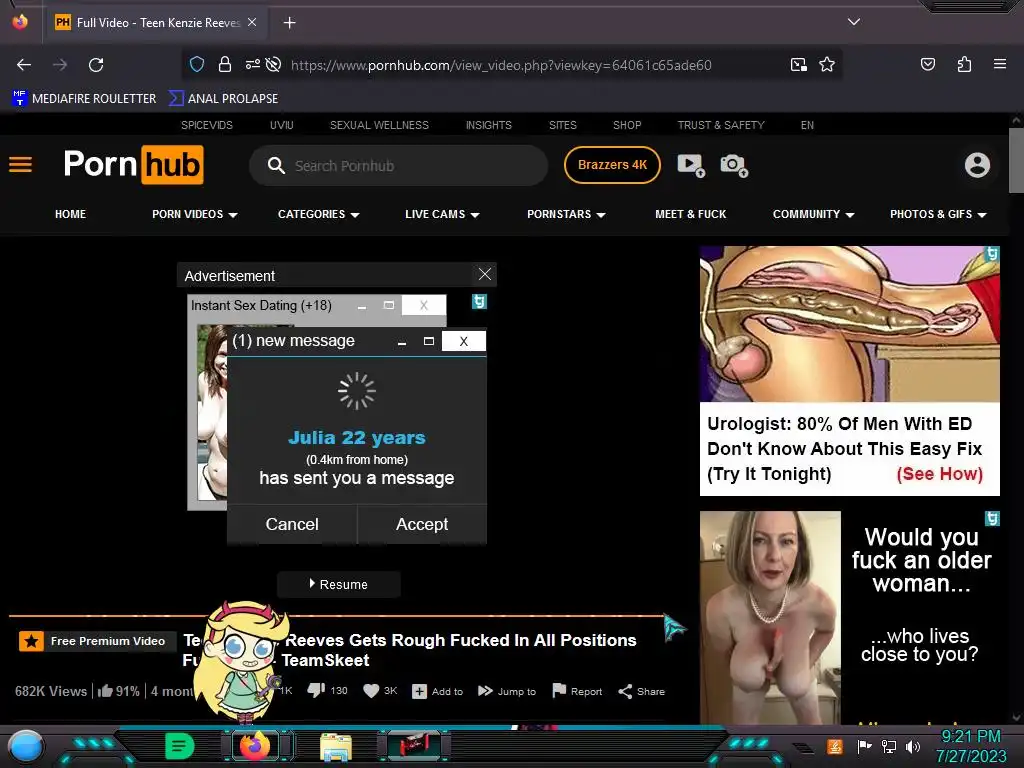Image resolution: width=1024 pixels, height=768 pixels.
Task: Open Firefox from the taskbar
Action: tap(255, 746)
